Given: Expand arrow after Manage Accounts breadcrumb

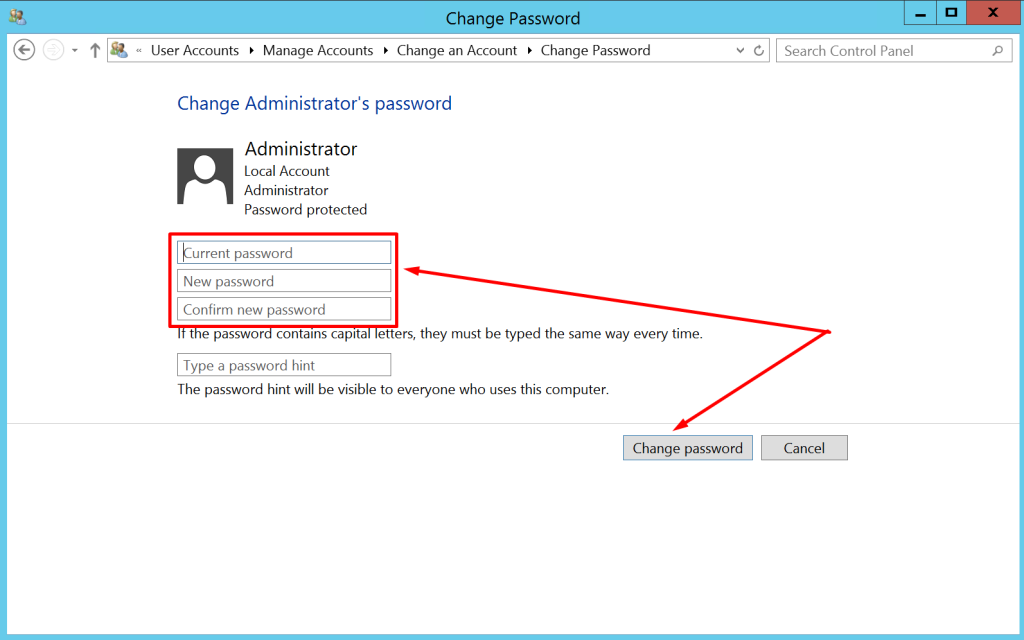Looking at the screenshot, I should 385,51.
